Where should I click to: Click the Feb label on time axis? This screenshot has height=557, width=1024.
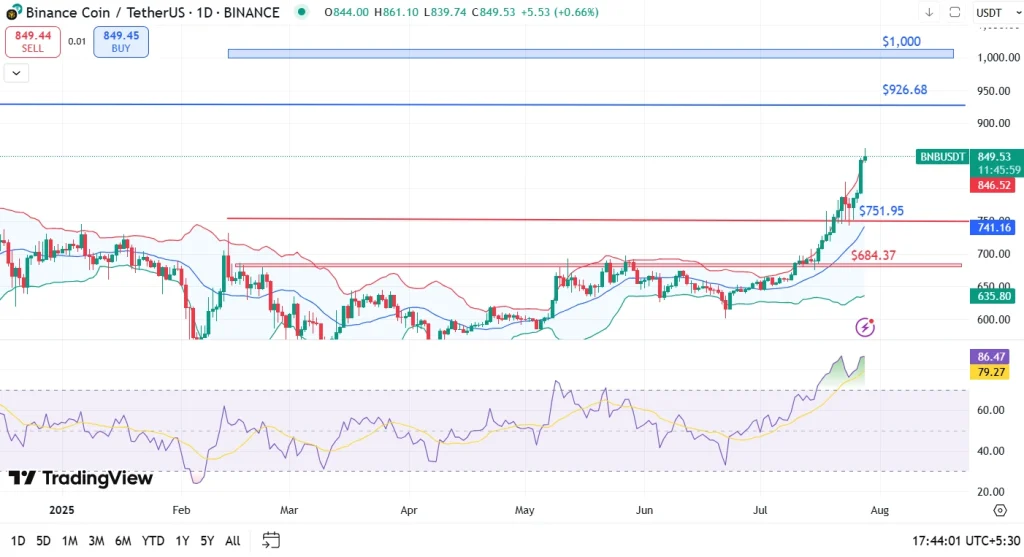pos(181,510)
